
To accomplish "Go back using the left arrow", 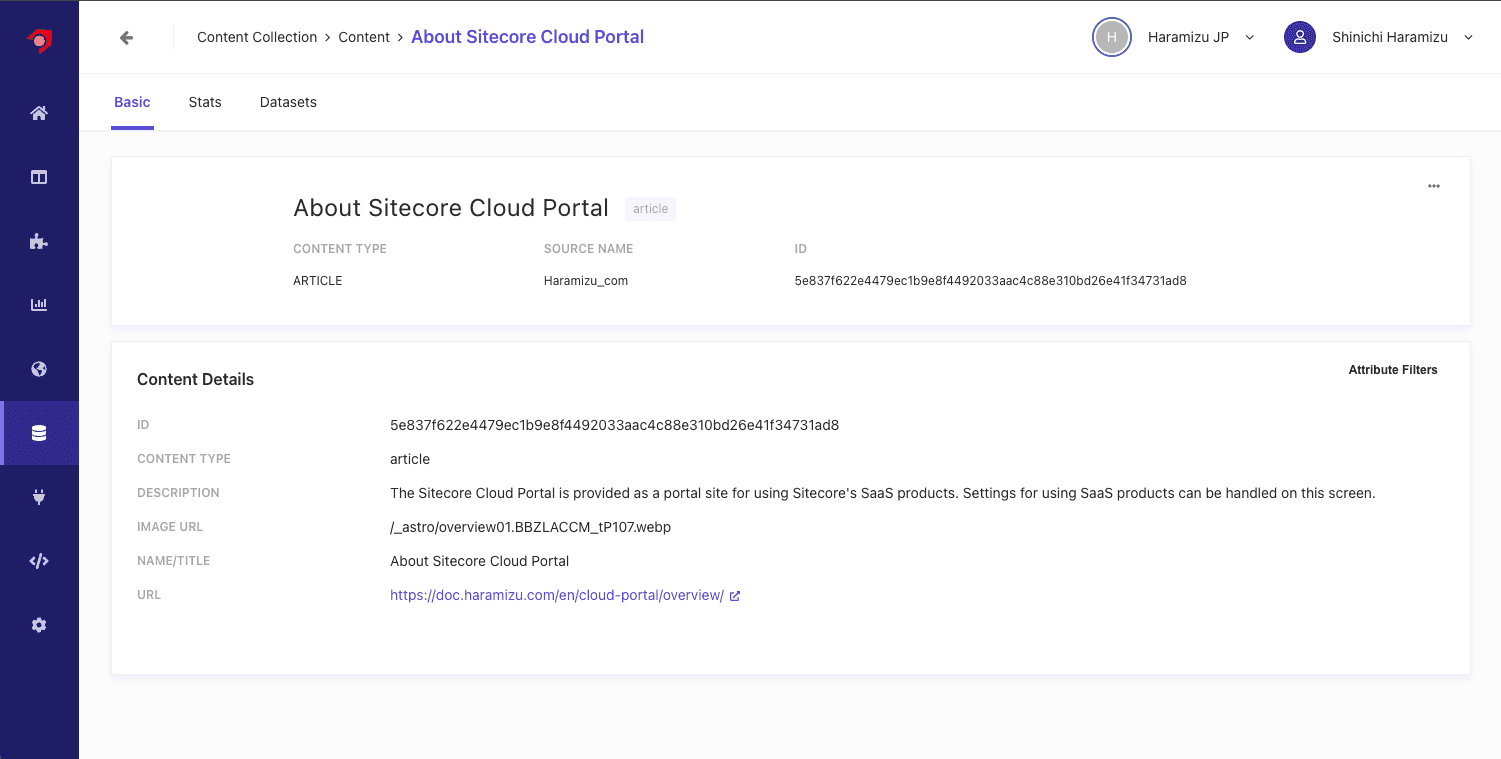I will [x=126, y=38].
